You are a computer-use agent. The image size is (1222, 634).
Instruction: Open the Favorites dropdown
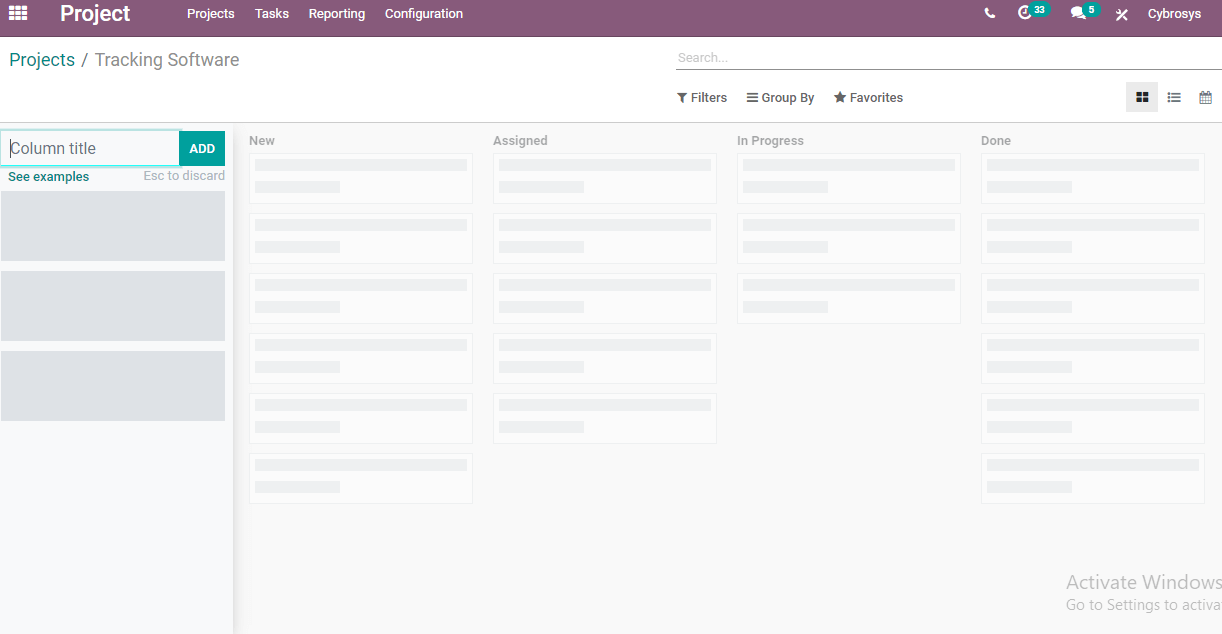tap(868, 98)
